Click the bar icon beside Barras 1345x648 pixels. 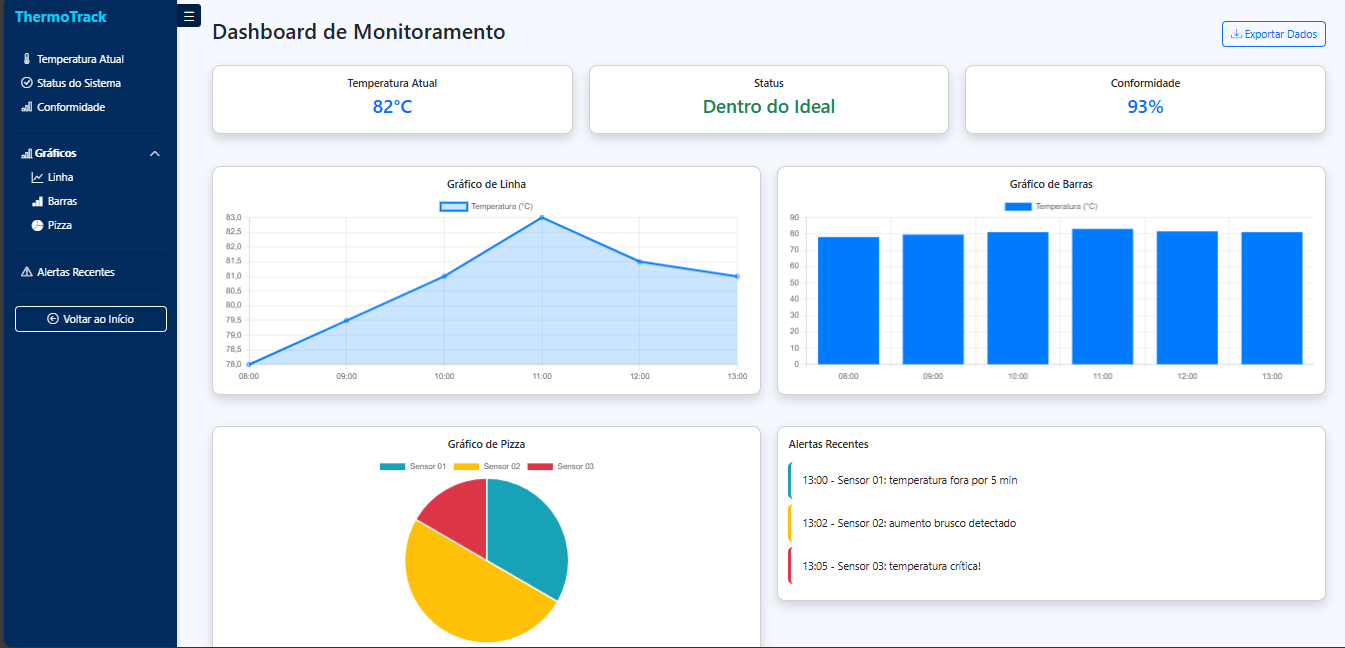click(38, 201)
